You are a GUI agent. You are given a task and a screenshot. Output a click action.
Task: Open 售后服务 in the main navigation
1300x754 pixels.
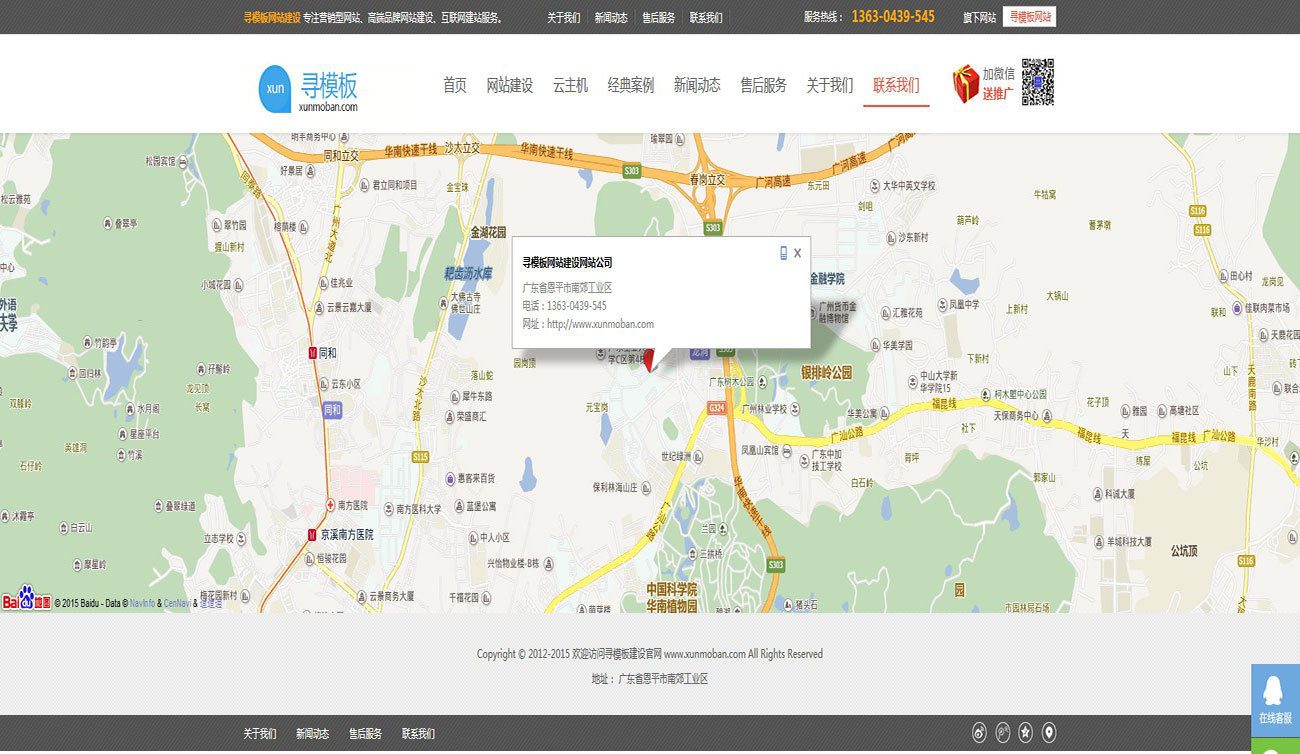pyautogui.click(x=763, y=85)
